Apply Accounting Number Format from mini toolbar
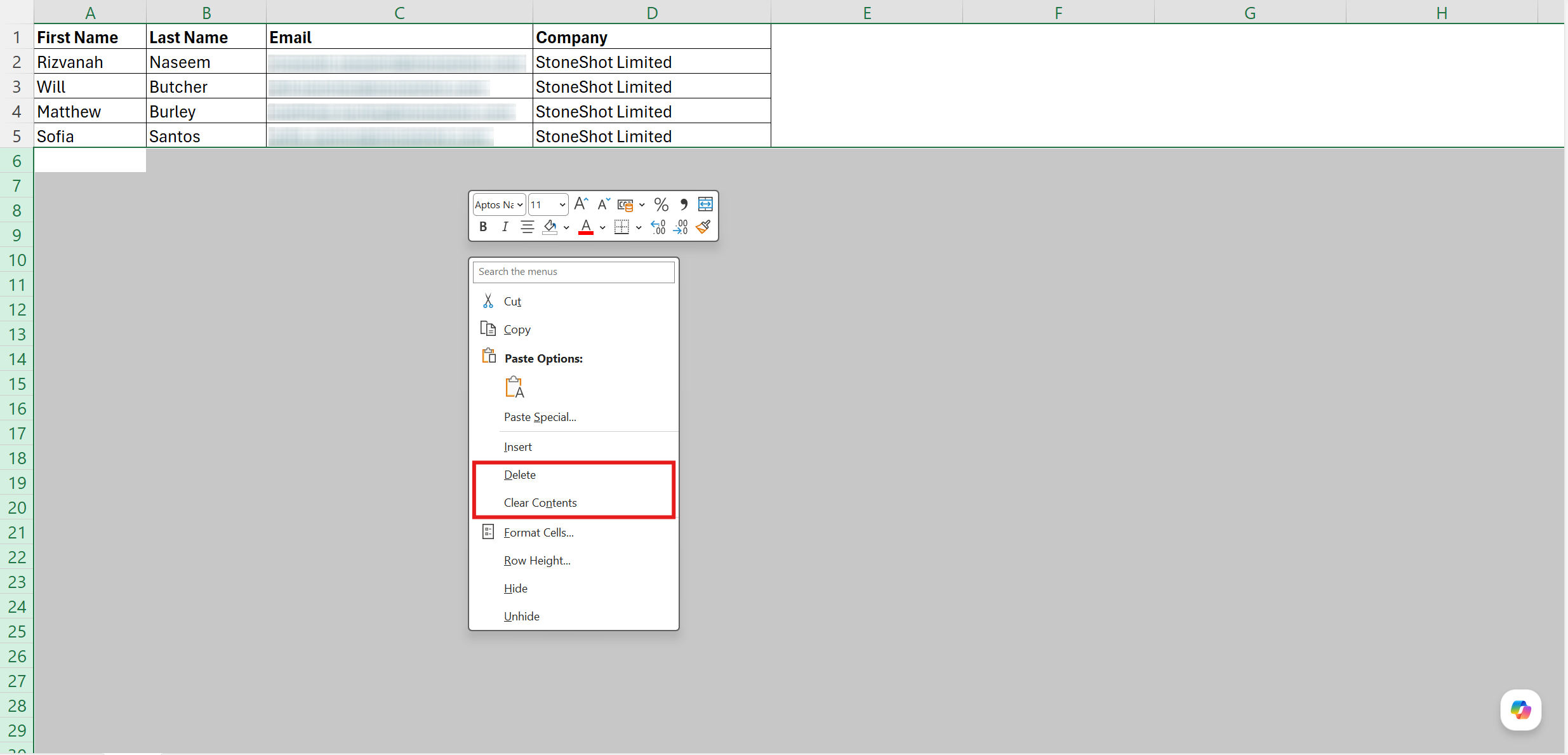 tap(625, 204)
